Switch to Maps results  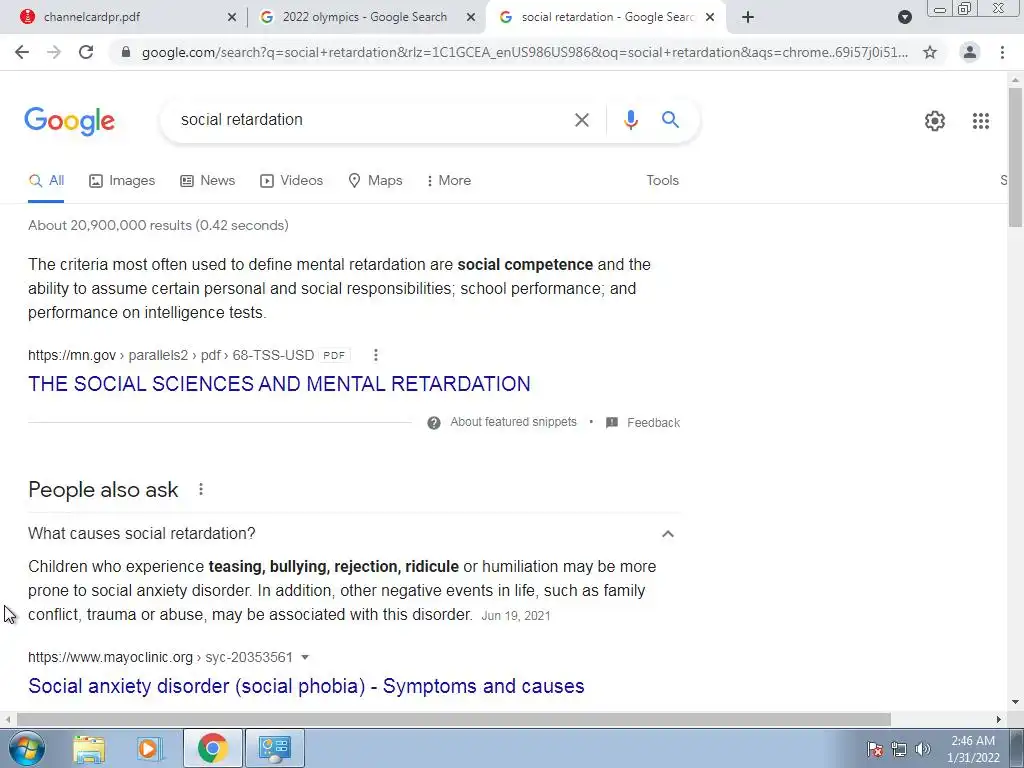376,181
